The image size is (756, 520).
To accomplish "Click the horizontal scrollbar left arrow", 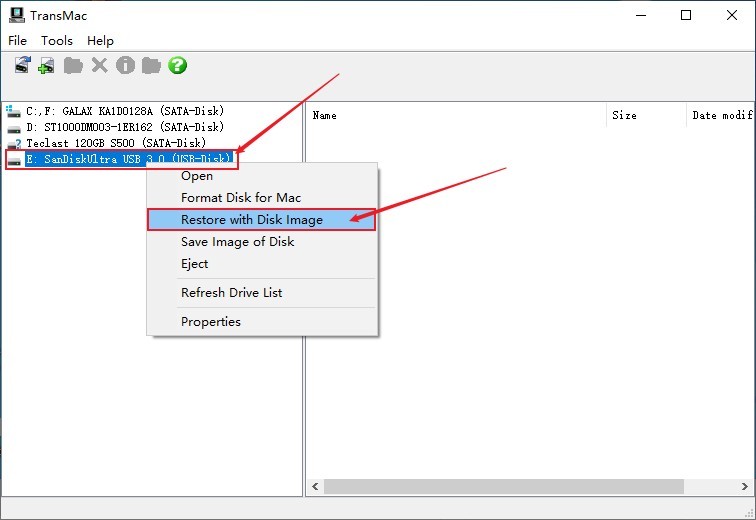I will 315,486.
